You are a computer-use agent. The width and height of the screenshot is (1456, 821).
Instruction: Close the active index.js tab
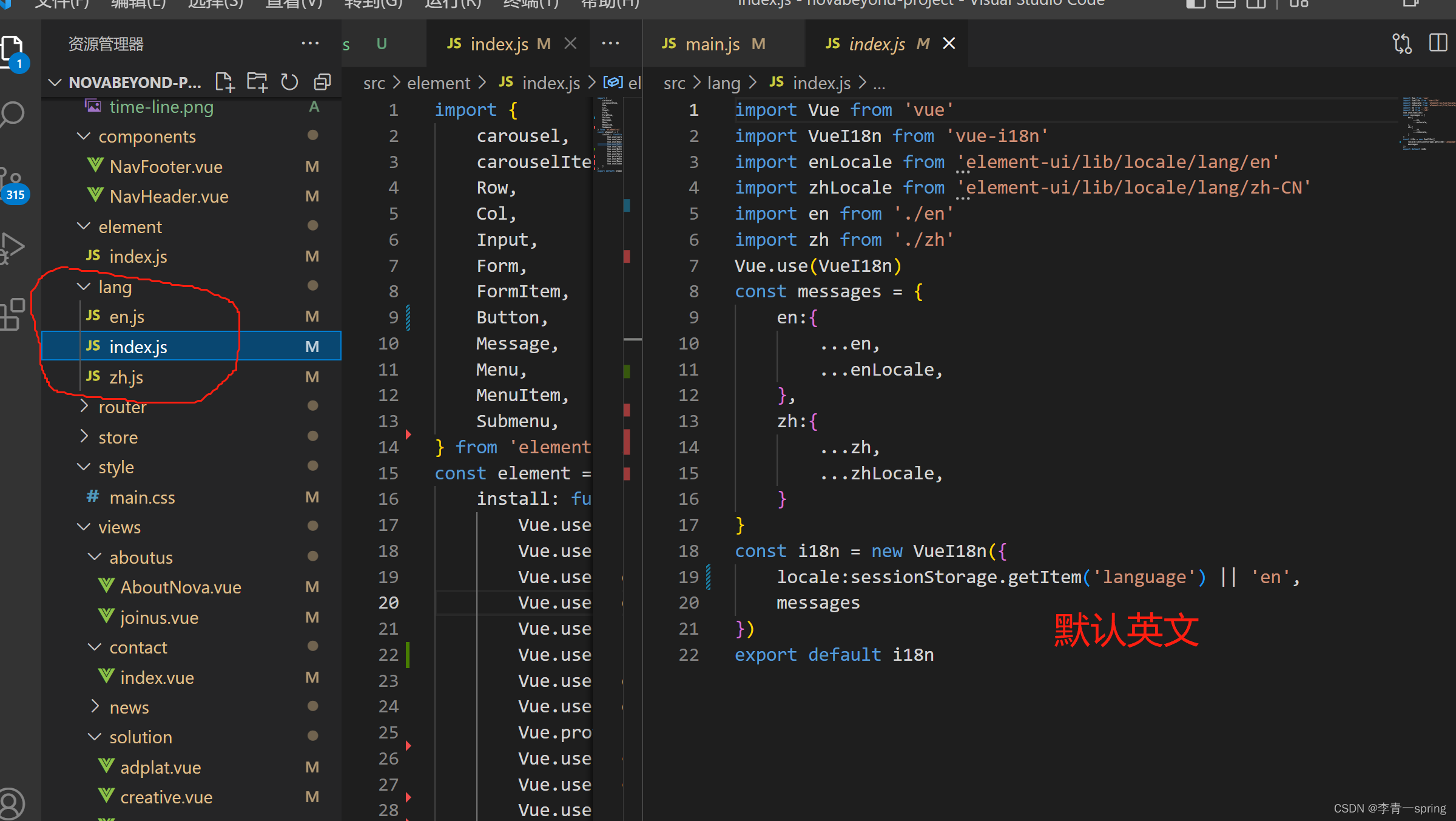949,44
